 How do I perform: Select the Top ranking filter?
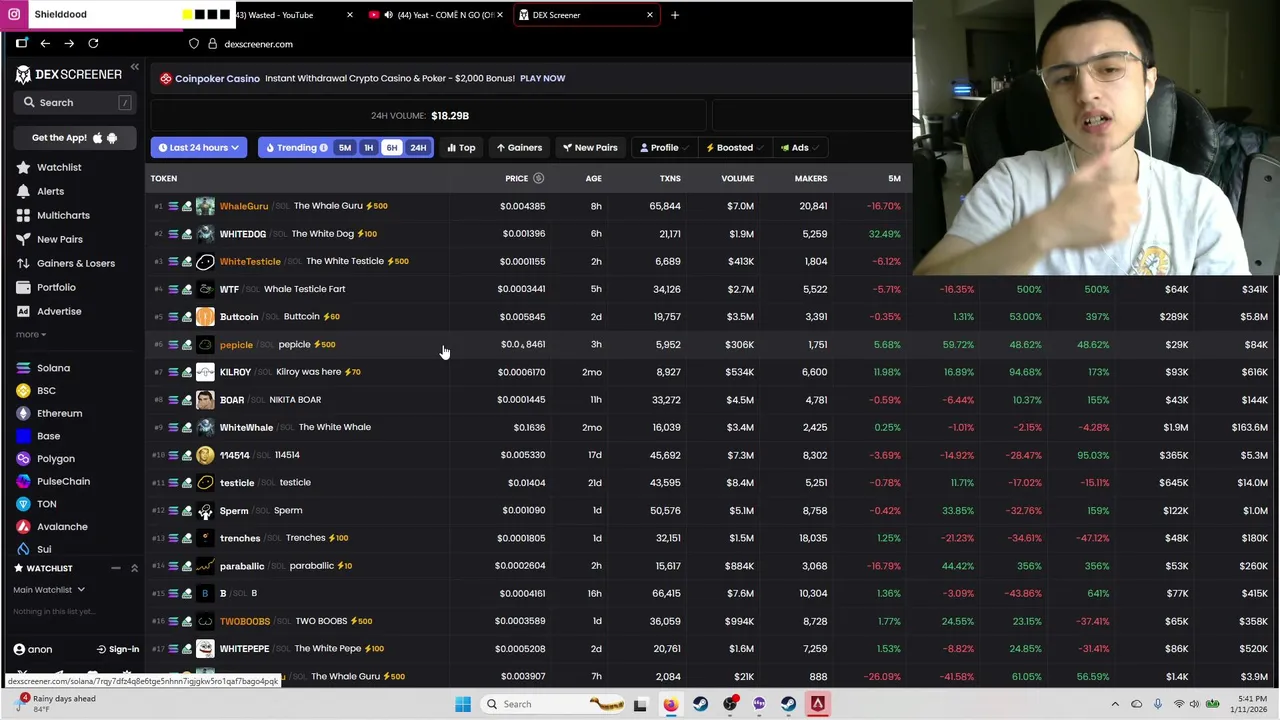[461, 148]
